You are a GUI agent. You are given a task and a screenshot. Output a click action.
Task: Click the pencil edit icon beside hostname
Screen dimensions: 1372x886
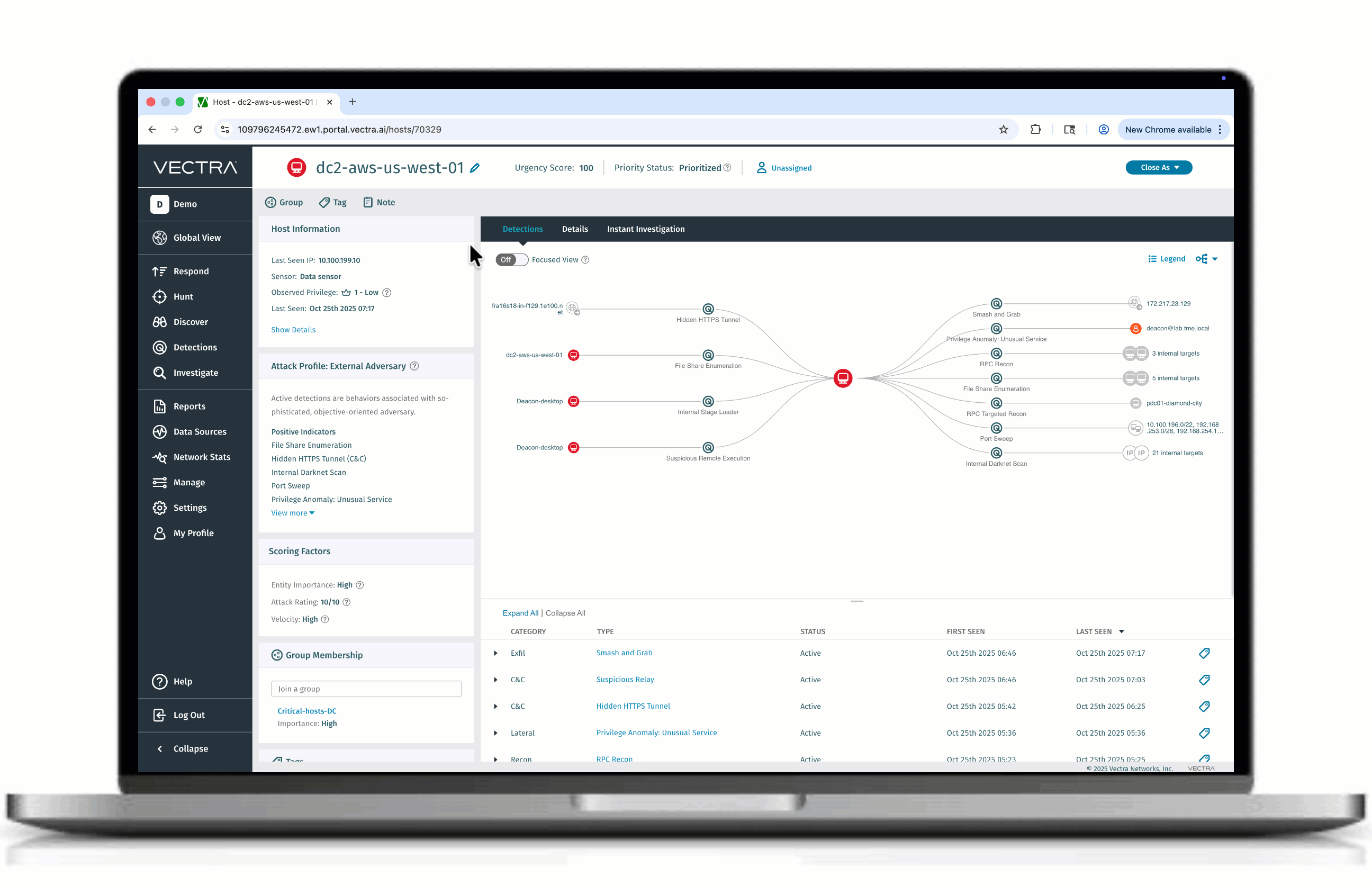tap(475, 168)
